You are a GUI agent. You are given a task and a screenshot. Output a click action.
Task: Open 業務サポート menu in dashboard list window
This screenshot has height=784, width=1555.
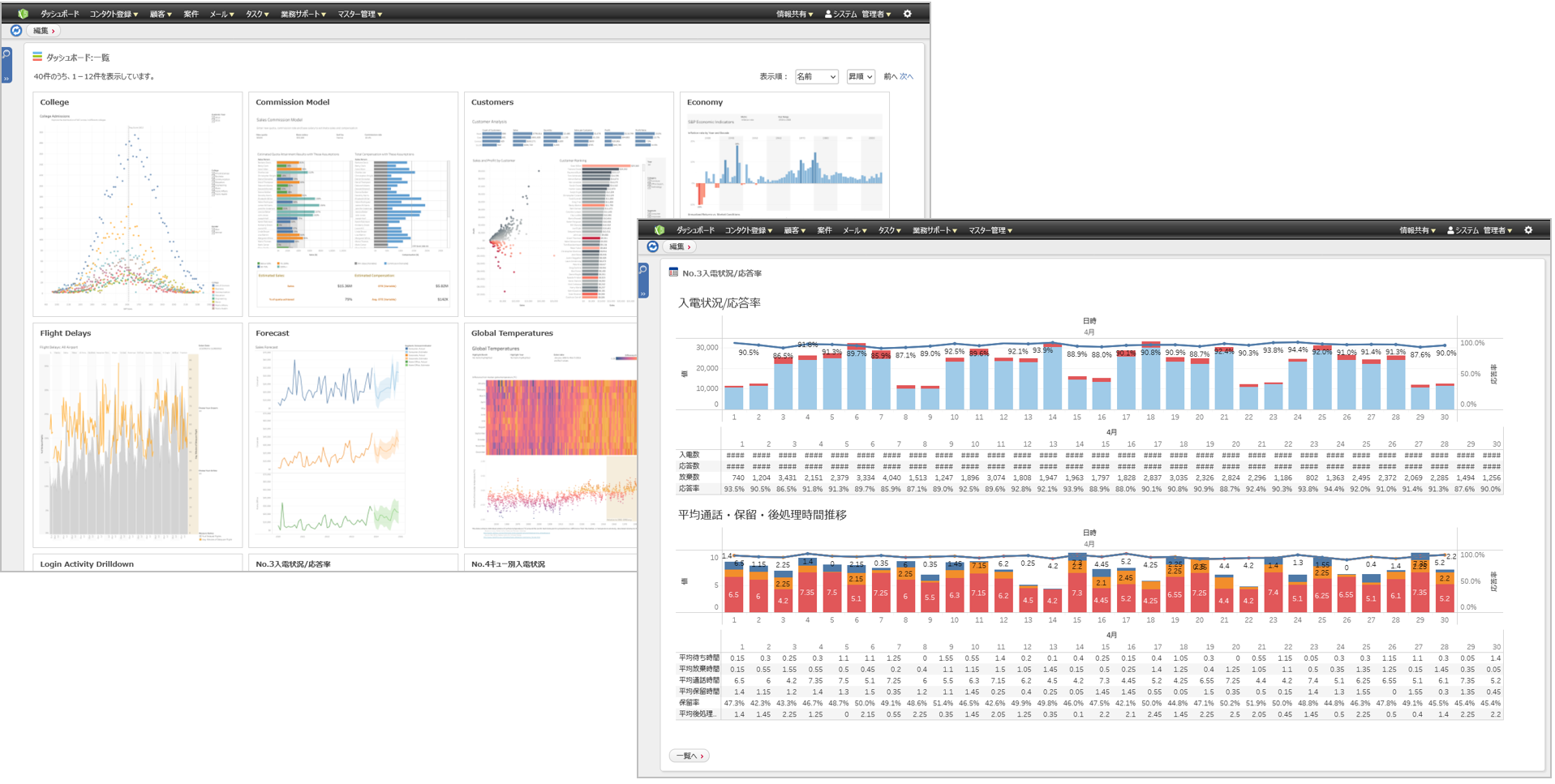point(303,14)
